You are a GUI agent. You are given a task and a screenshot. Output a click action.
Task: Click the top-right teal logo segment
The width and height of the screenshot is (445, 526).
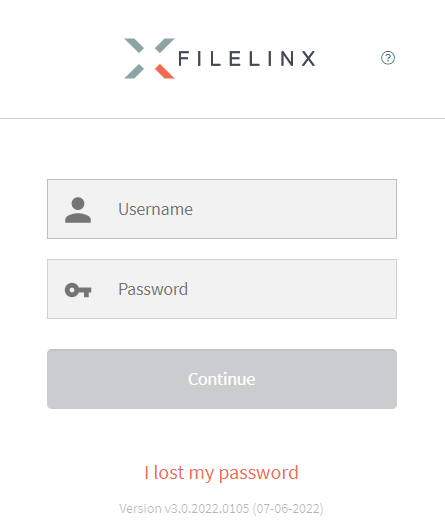[x=165, y=46]
